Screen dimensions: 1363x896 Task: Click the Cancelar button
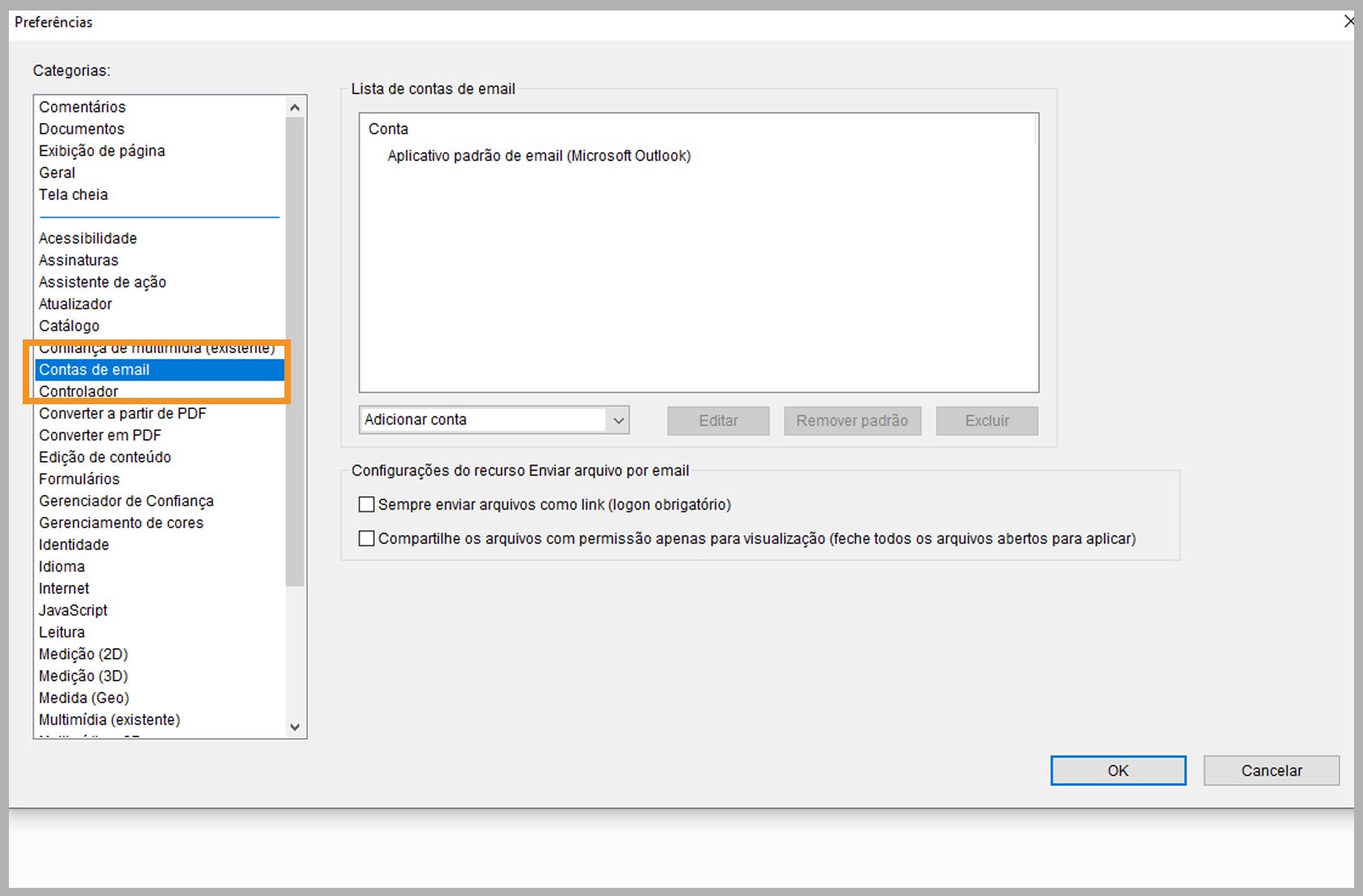pyautogui.click(x=1271, y=770)
